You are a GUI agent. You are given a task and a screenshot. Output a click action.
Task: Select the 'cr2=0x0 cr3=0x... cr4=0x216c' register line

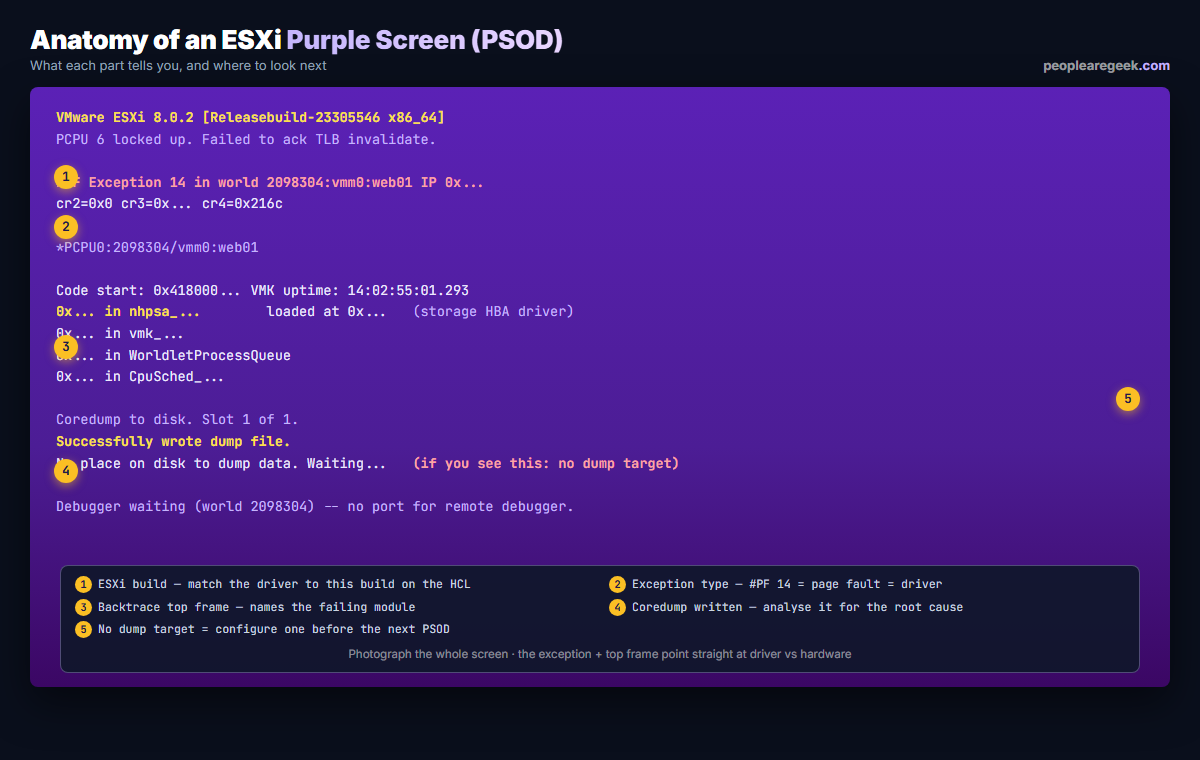click(169, 204)
